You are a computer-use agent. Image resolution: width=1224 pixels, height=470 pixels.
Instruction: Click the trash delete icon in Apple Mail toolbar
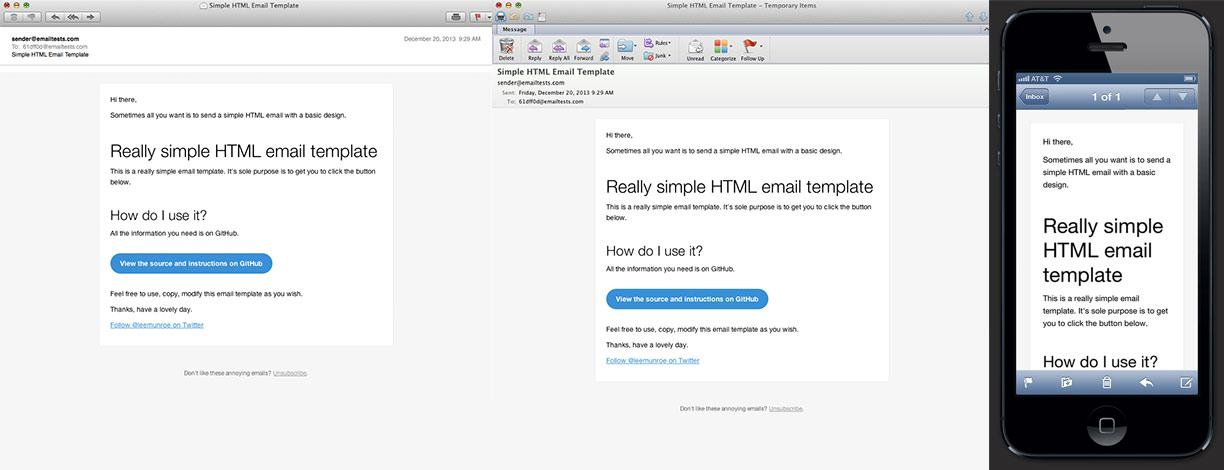[14, 17]
